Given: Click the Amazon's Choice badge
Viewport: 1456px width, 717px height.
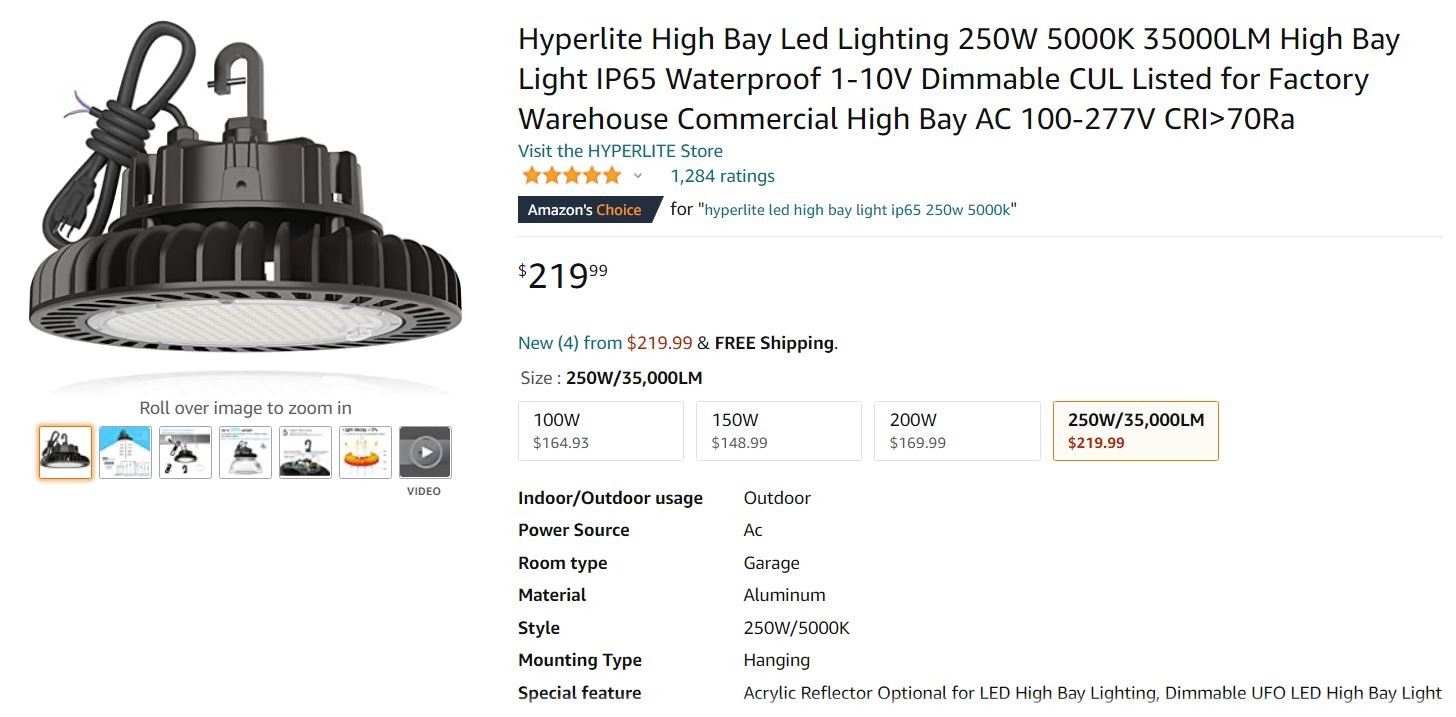Looking at the screenshot, I should (585, 210).
